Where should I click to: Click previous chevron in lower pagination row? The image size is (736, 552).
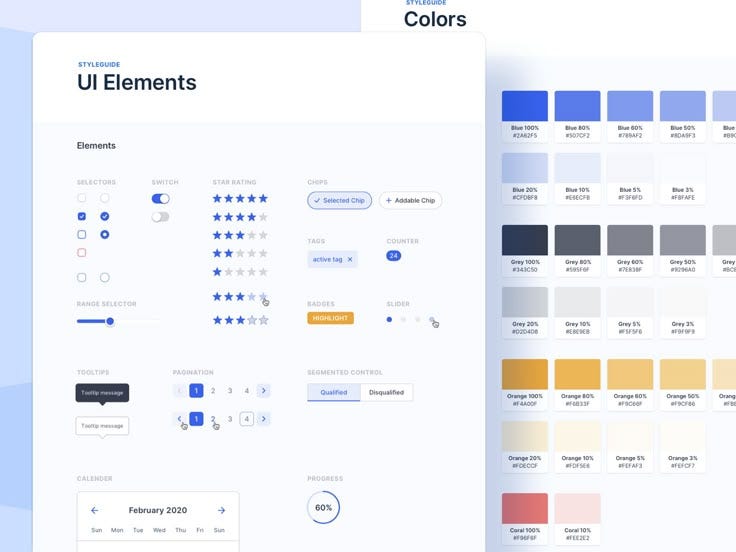click(x=179, y=419)
